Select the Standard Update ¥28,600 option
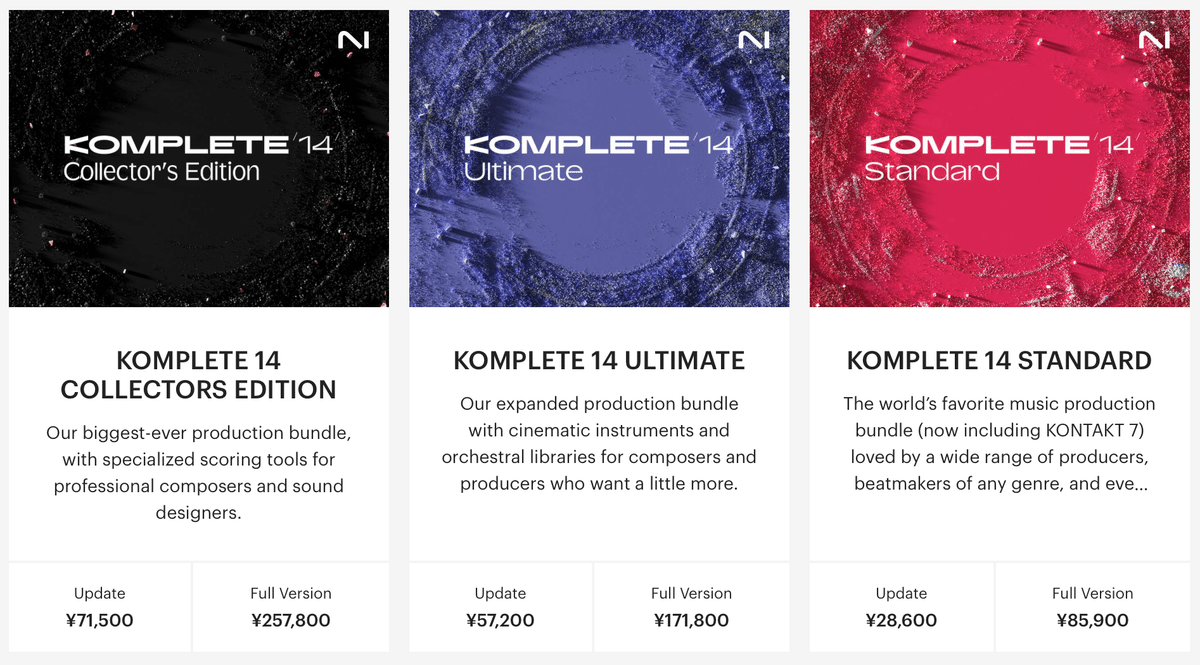This screenshot has height=665, width=1200. (901, 607)
